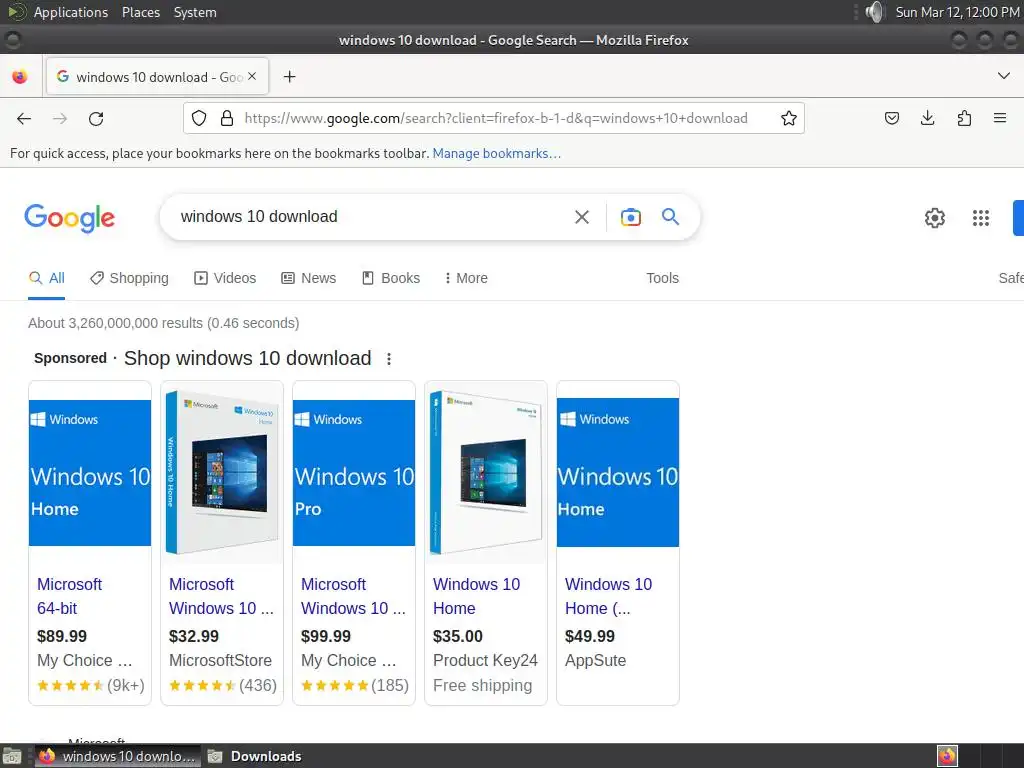View site security padlock info
Screen dimensions: 1024x768
point(227,118)
